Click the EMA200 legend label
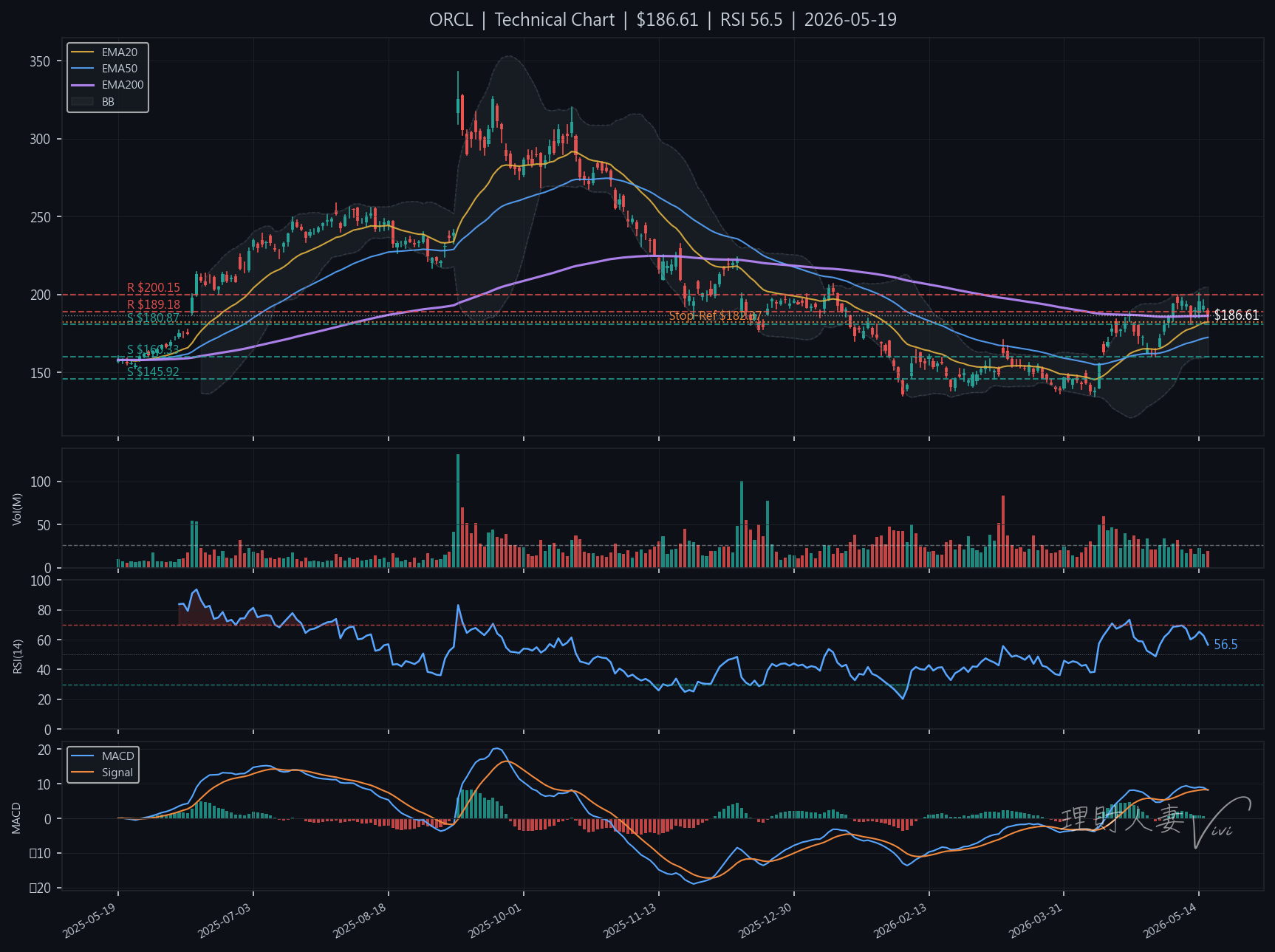 pos(123,85)
